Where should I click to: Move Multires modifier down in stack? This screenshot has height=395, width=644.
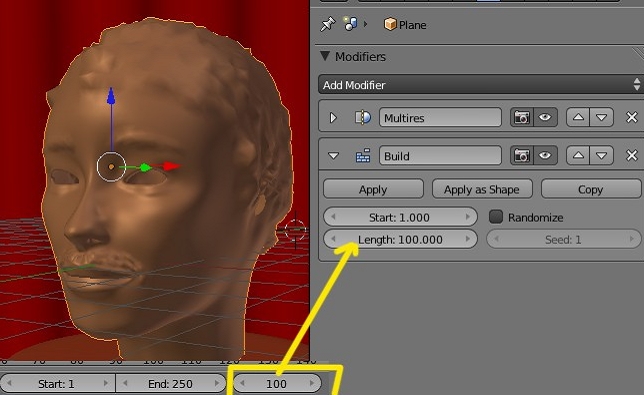(x=602, y=117)
